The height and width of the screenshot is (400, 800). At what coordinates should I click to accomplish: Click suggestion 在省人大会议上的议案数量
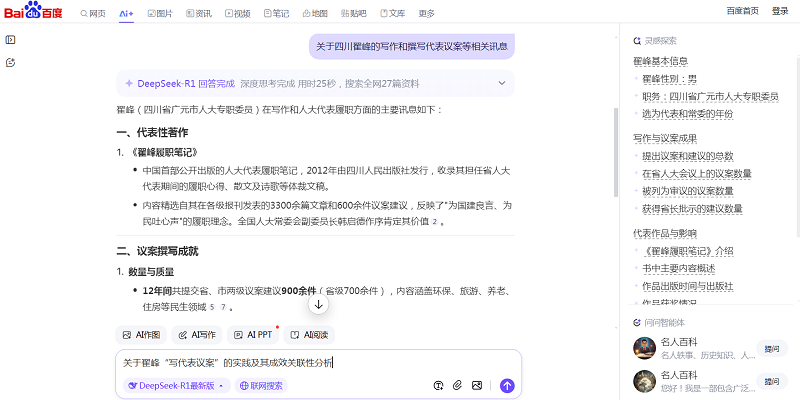[x=696, y=173]
